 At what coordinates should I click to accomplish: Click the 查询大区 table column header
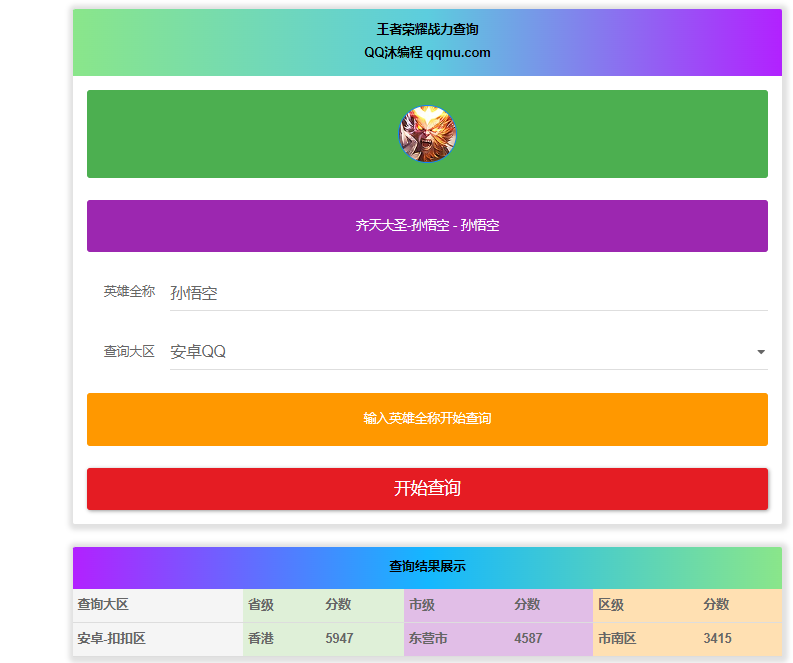pos(103,605)
